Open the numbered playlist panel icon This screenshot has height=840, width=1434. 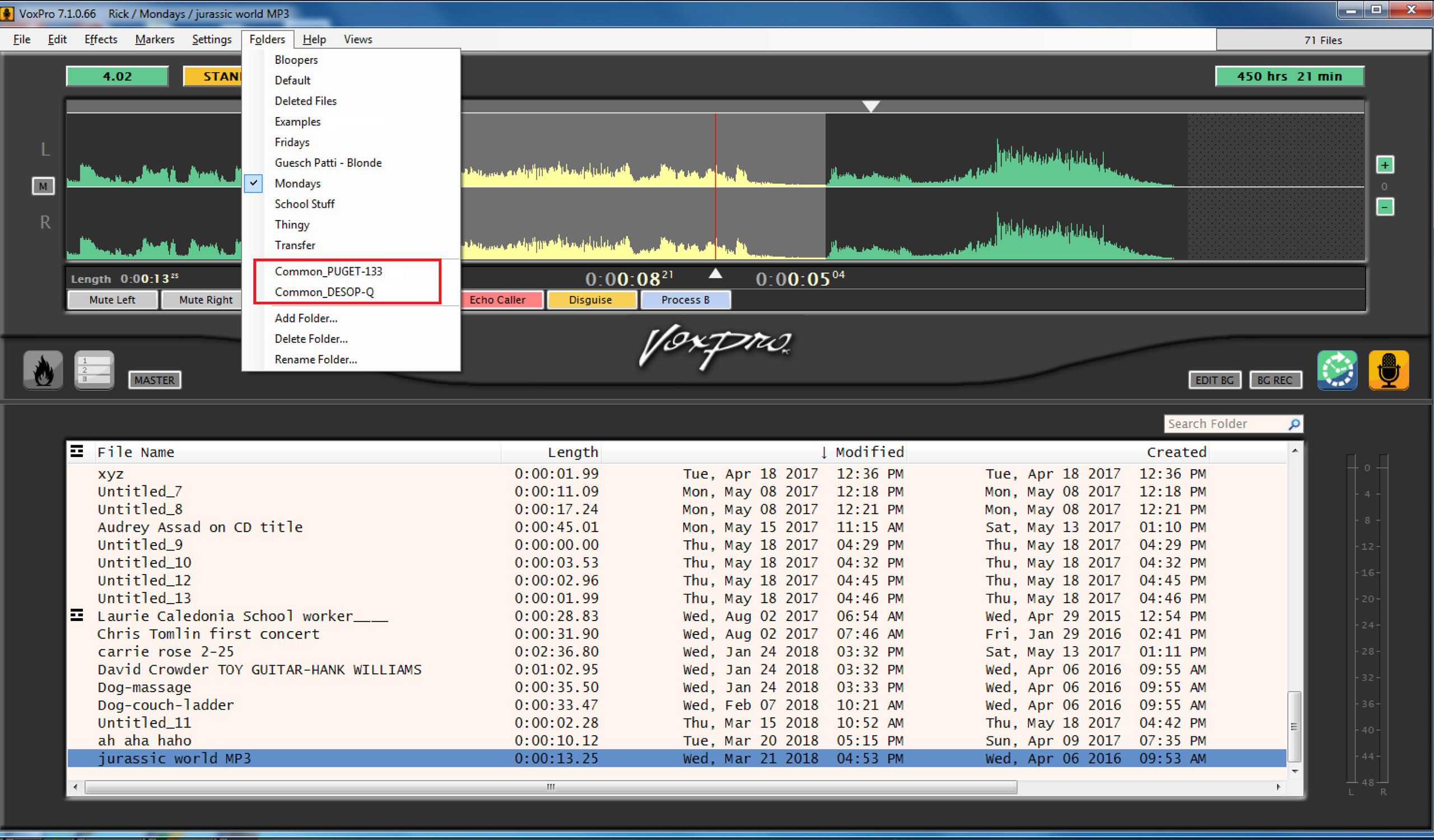click(94, 370)
